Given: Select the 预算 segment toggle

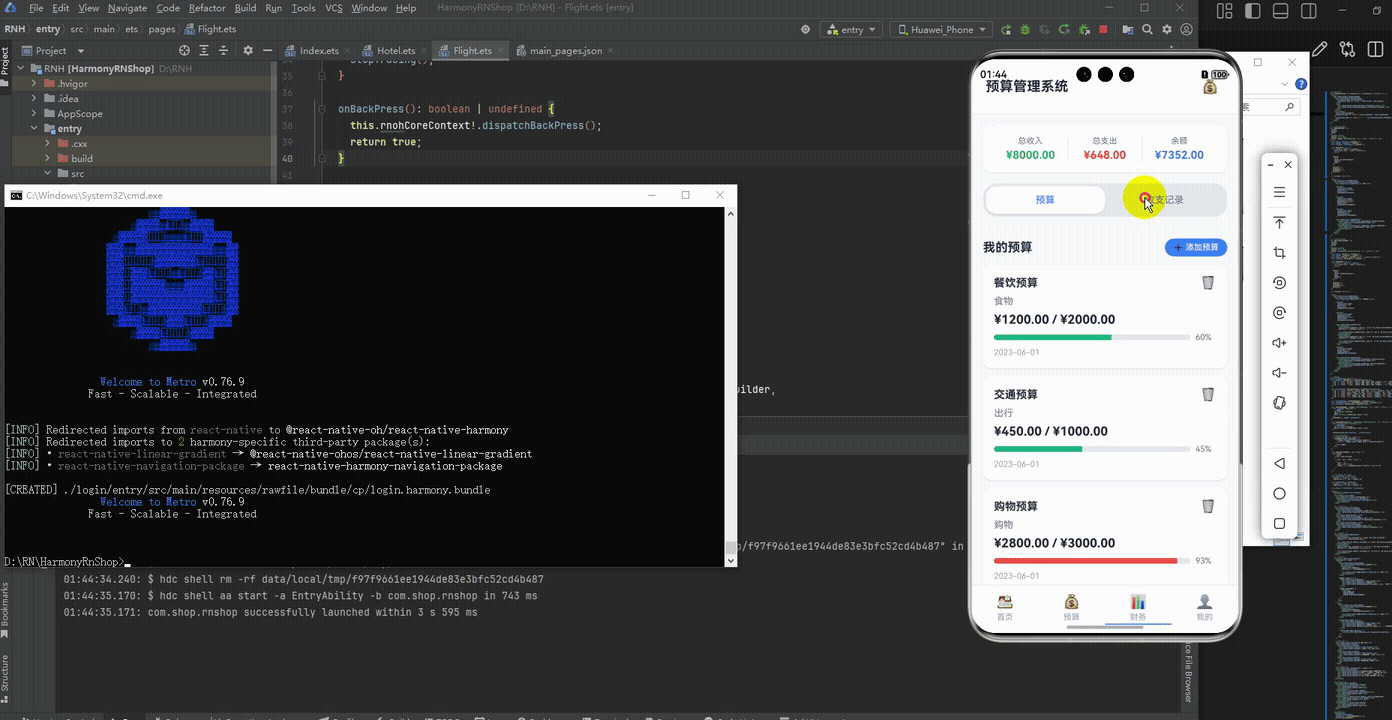Looking at the screenshot, I should point(1045,200).
